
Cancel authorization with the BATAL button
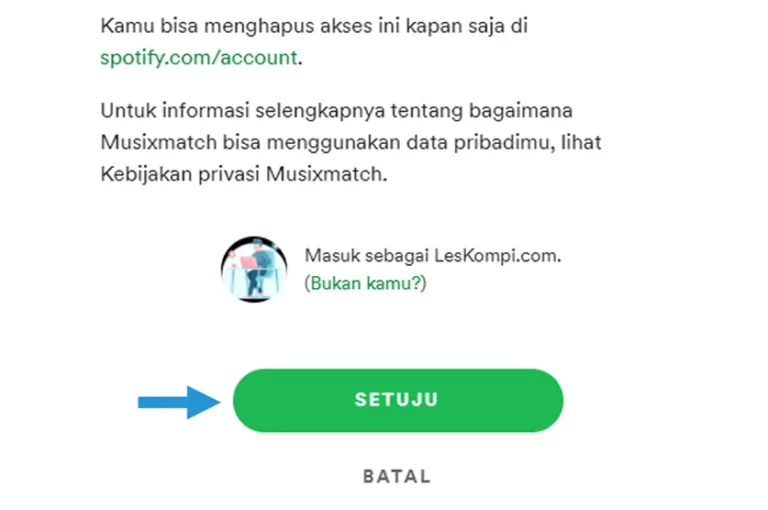point(397,476)
